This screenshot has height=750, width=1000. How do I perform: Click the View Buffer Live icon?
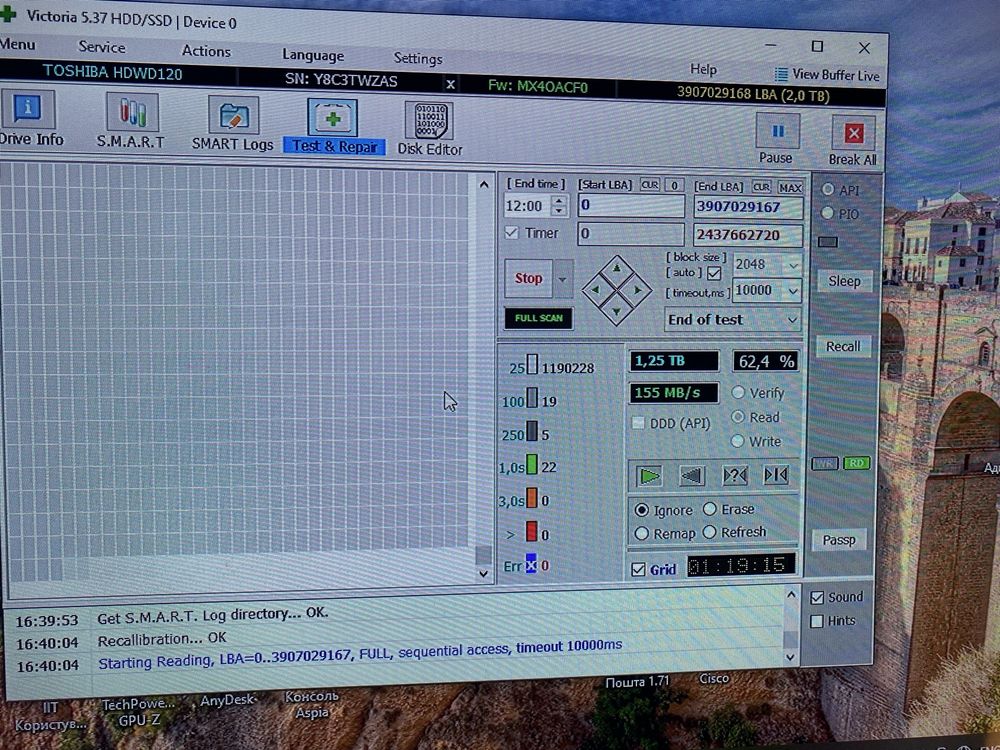pos(781,75)
